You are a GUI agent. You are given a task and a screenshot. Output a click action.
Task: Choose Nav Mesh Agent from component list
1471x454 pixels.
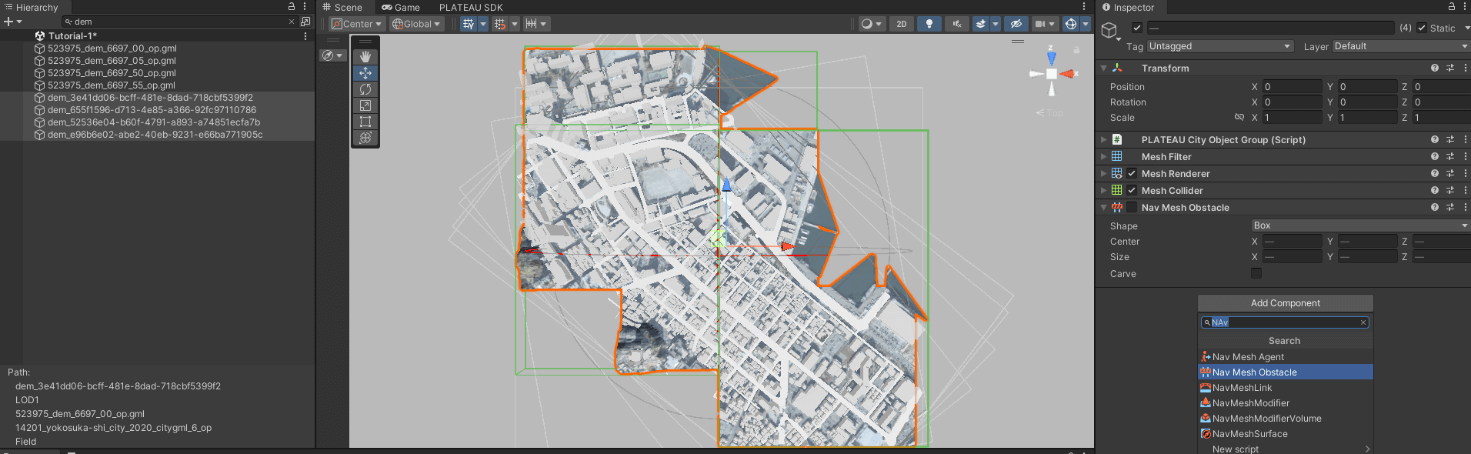click(1285, 357)
